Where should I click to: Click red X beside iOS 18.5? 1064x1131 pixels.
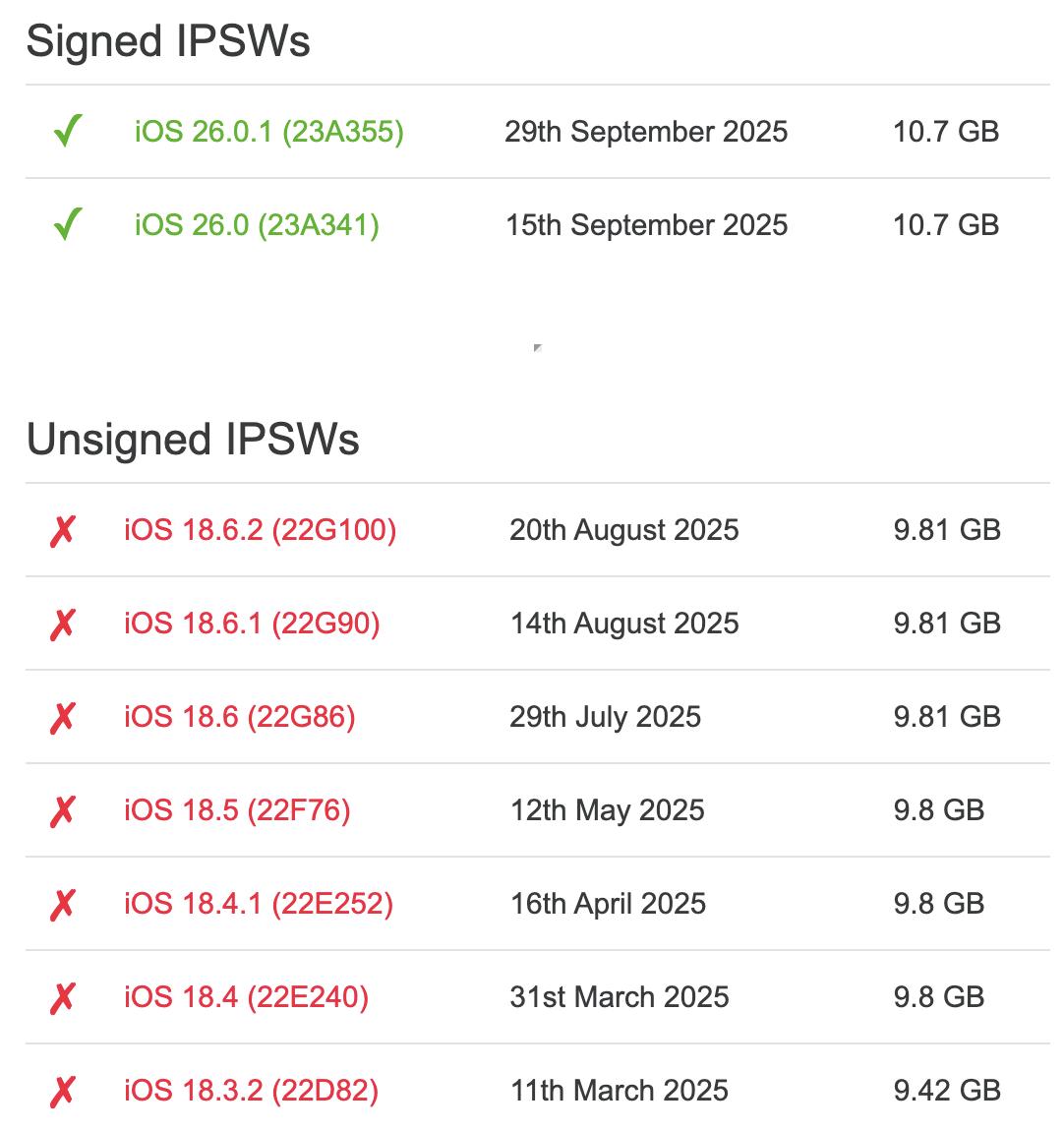click(62, 810)
